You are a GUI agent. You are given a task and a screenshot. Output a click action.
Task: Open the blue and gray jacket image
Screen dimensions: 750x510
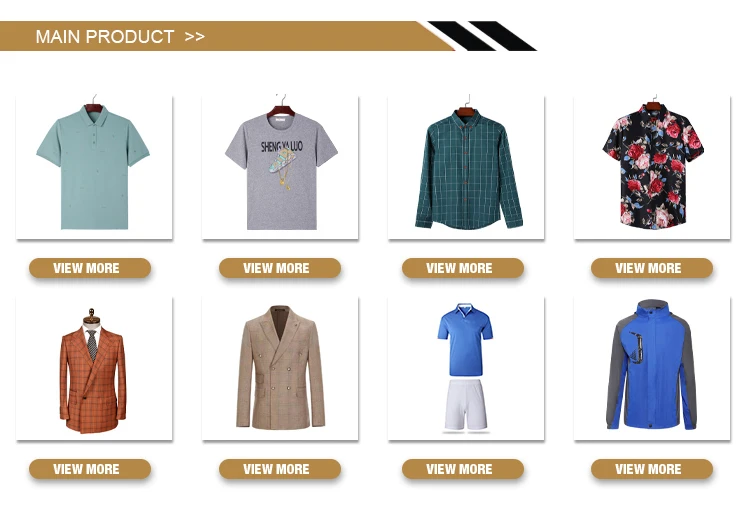(x=652, y=368)
